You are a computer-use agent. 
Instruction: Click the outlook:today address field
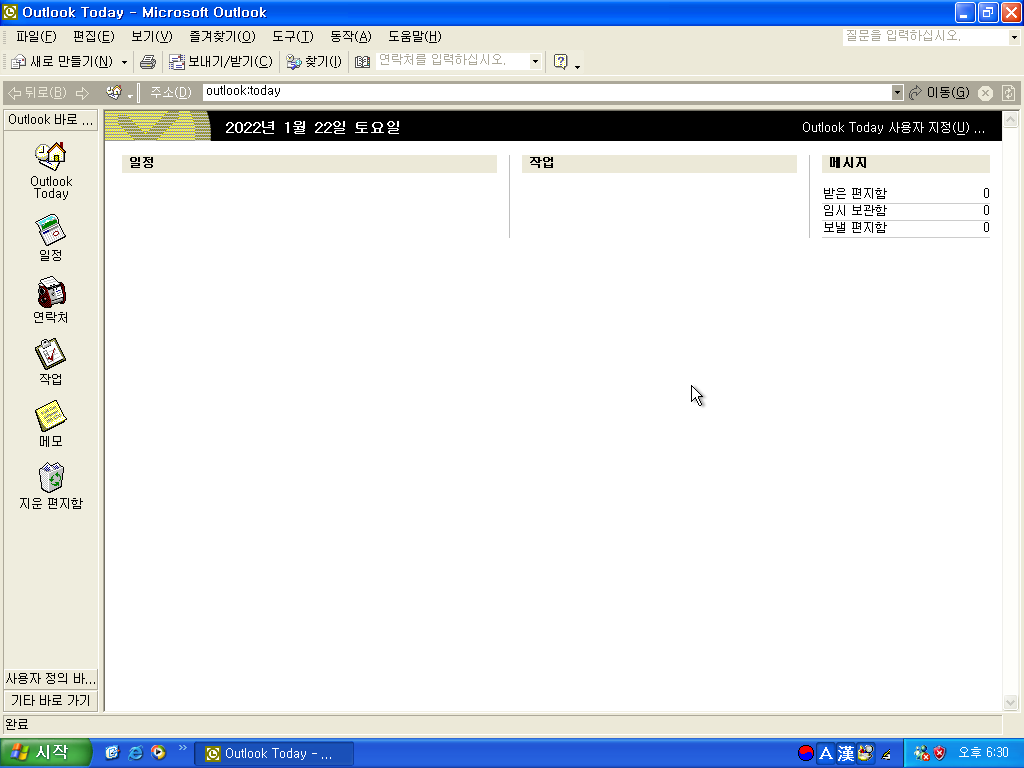[547, 92]
